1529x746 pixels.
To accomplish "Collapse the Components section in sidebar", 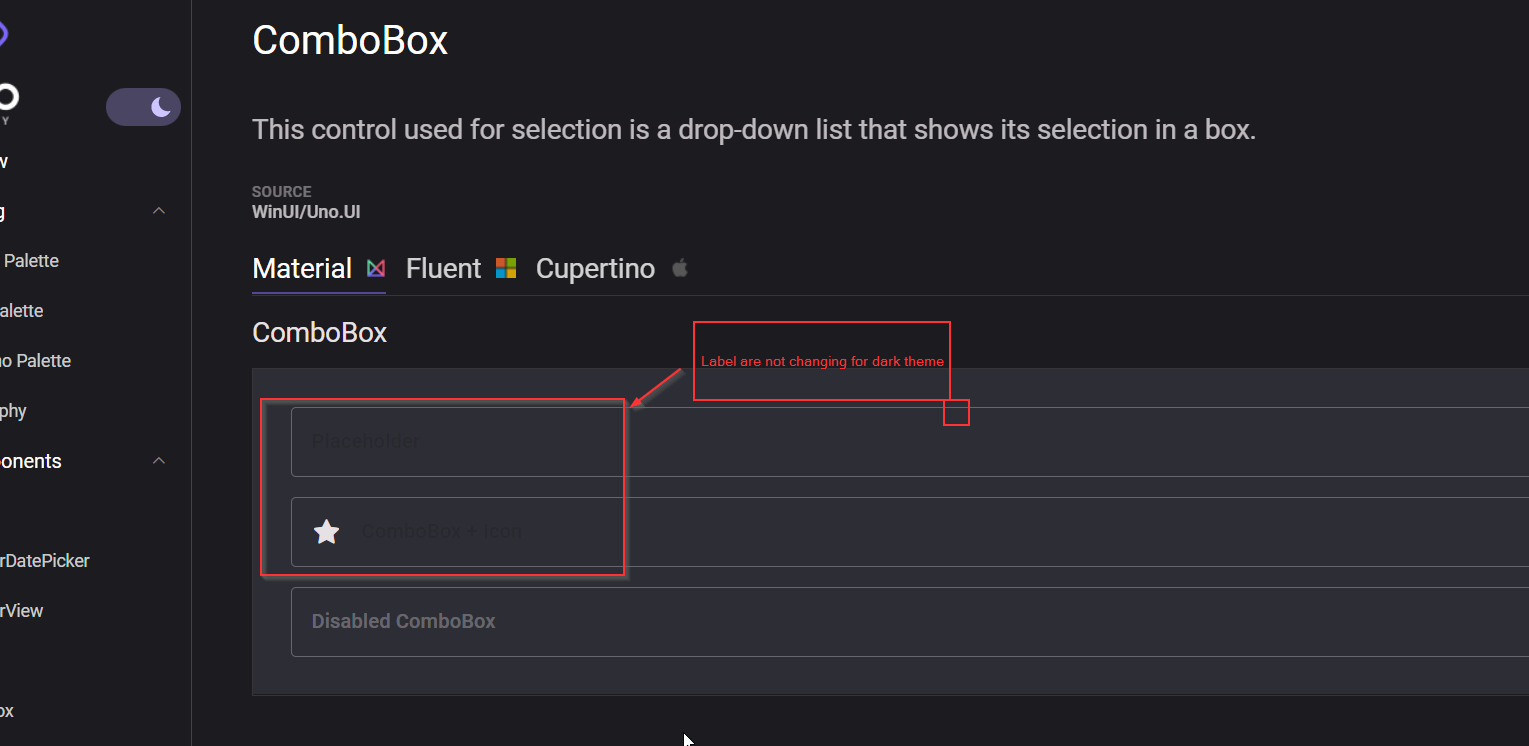I will tap(158, 461).
